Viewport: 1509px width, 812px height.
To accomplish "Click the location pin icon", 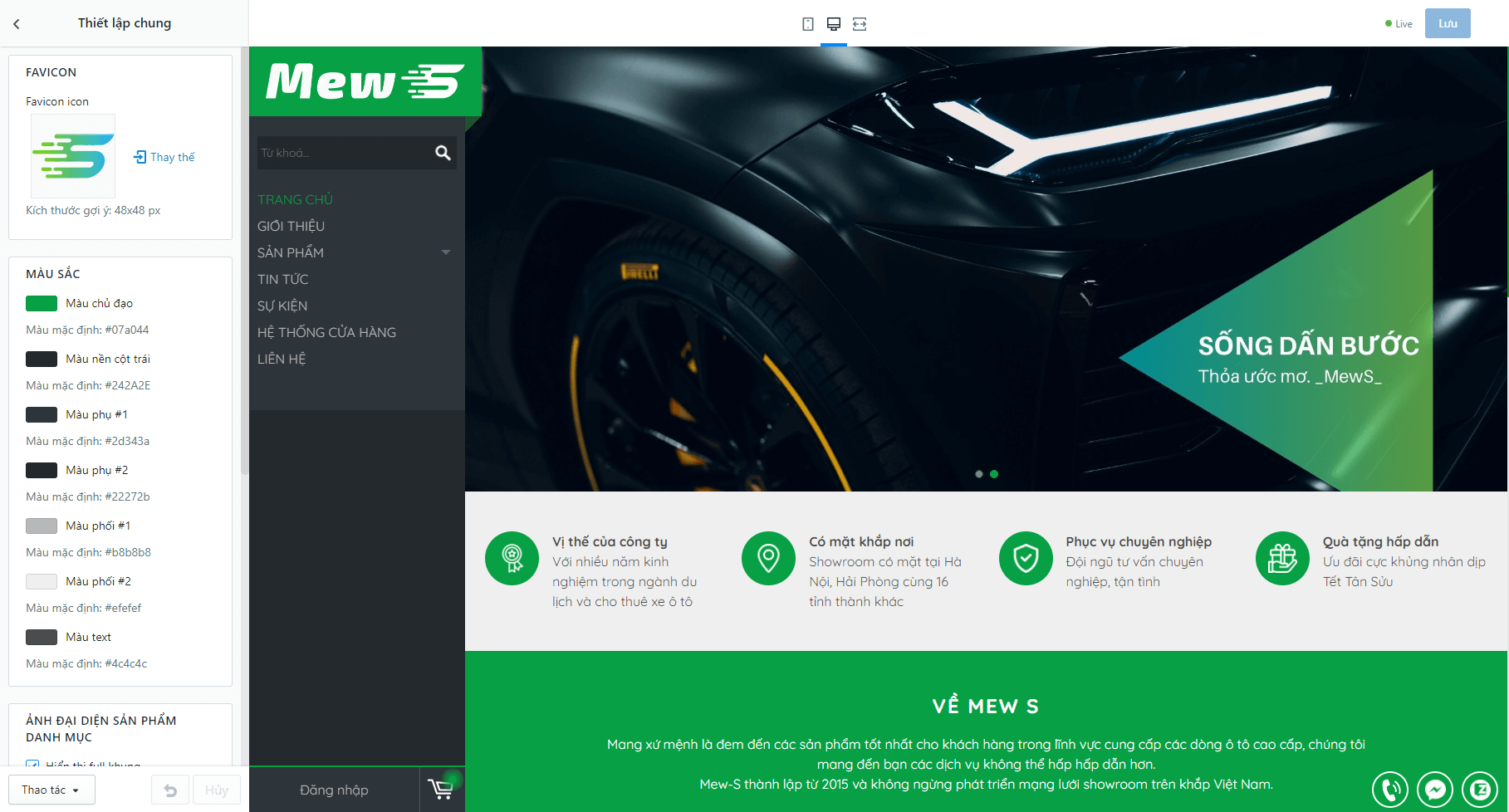I will 769,558.
